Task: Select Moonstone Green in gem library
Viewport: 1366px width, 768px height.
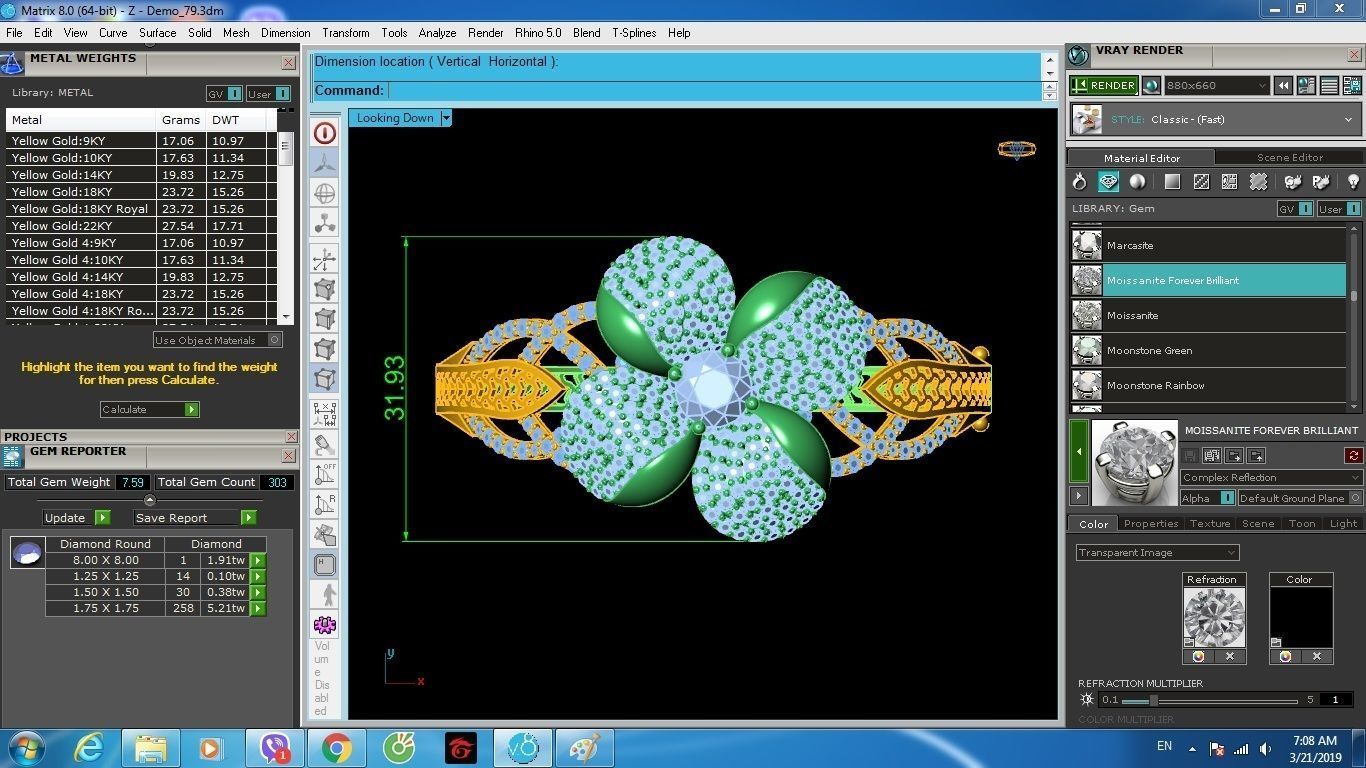Action: pyautogui.click(x=1208, y=351)
